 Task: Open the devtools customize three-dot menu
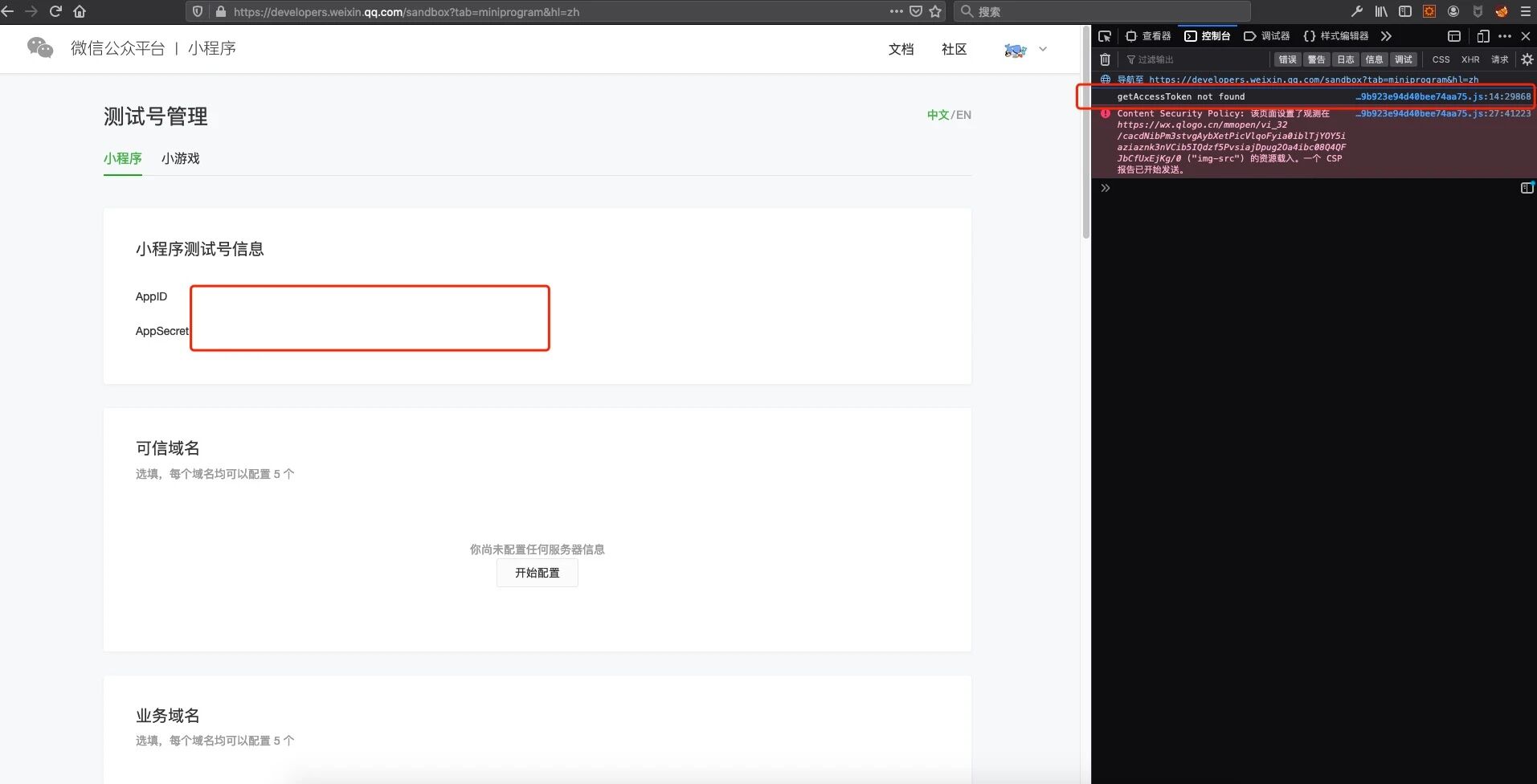point(1505,36)
